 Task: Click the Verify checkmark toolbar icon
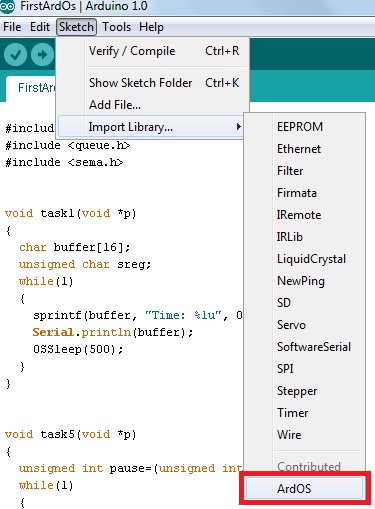[x=15, y=54]
